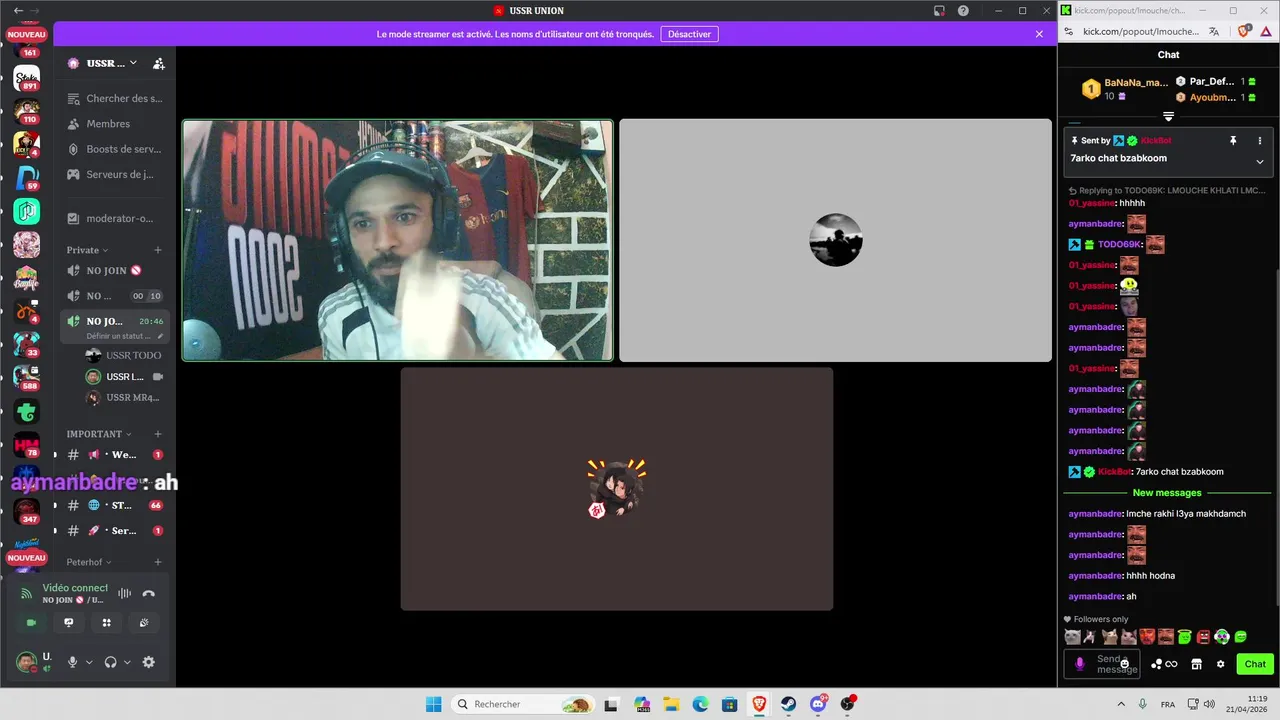Add channel to IMPORTANT category
This screenshot has width=1280, height=720.
158,434
